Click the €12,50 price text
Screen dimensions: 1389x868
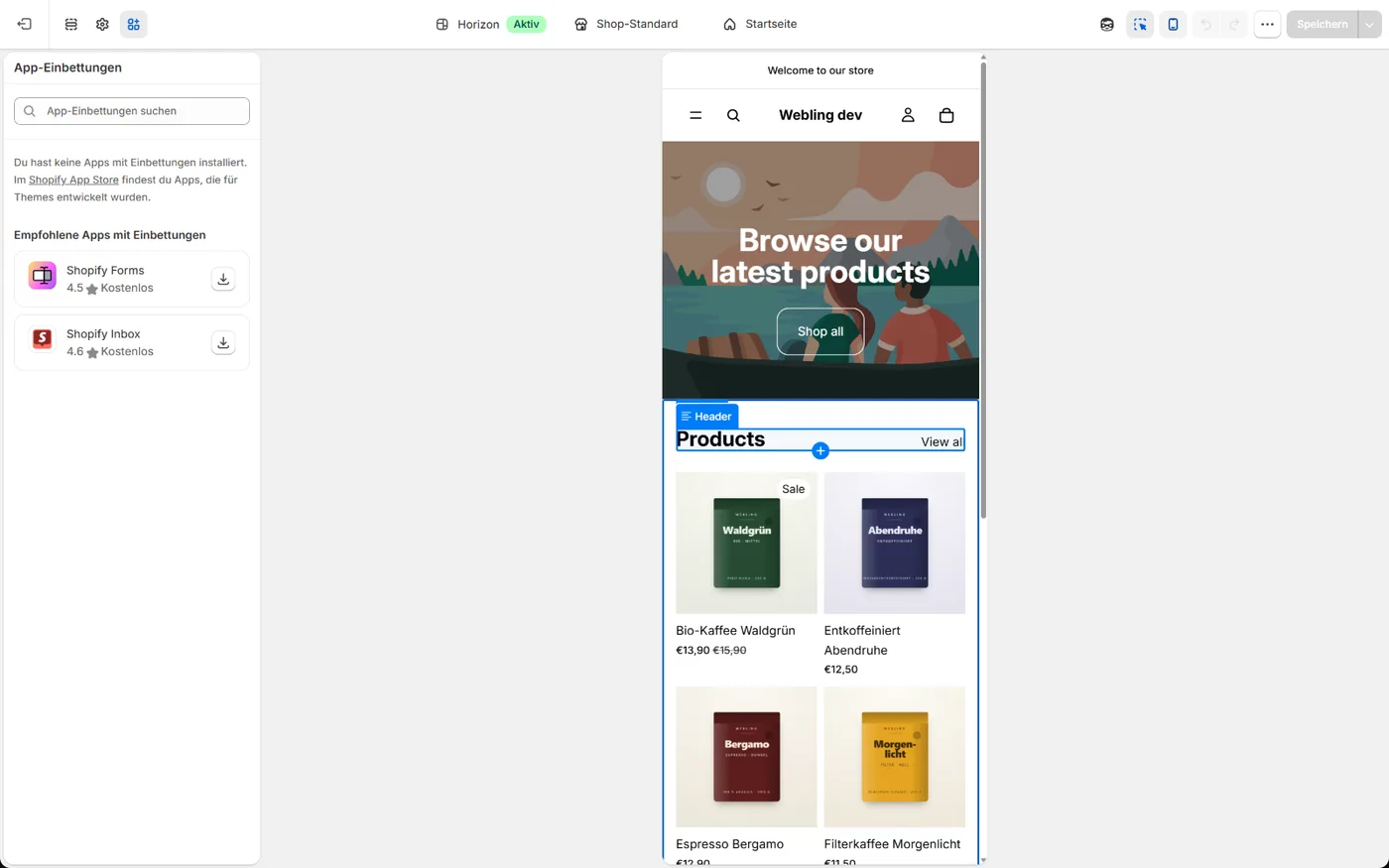pyautogui.click(x=840, y=669)
